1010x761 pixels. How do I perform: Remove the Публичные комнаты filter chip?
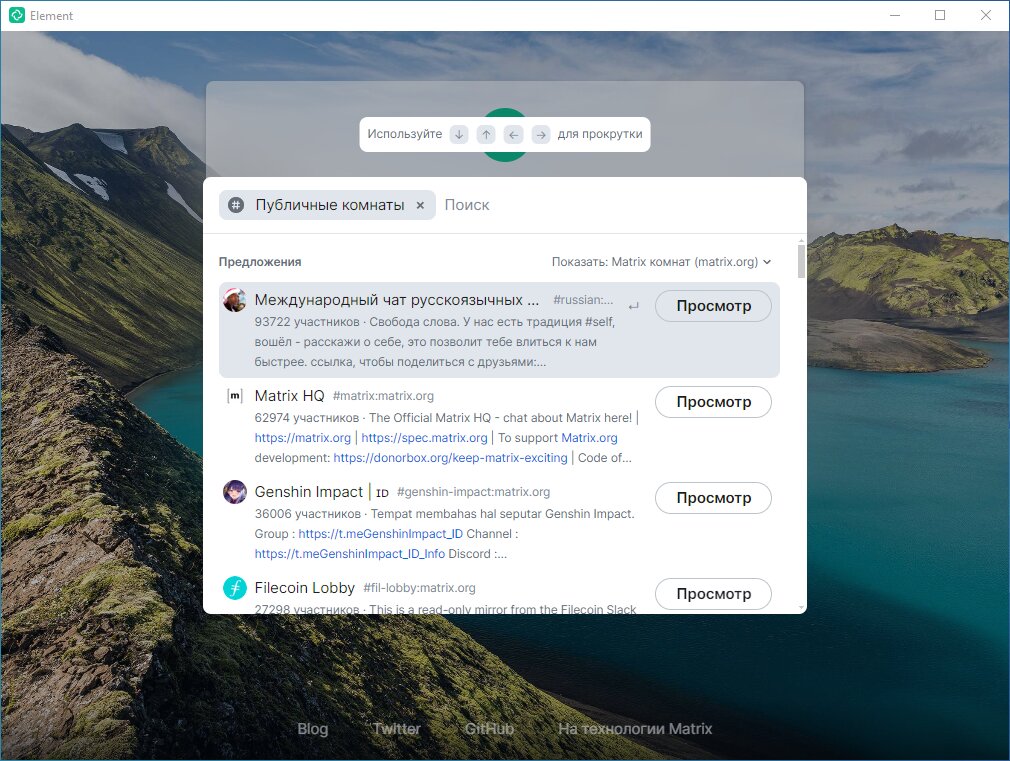coord(420,206)
